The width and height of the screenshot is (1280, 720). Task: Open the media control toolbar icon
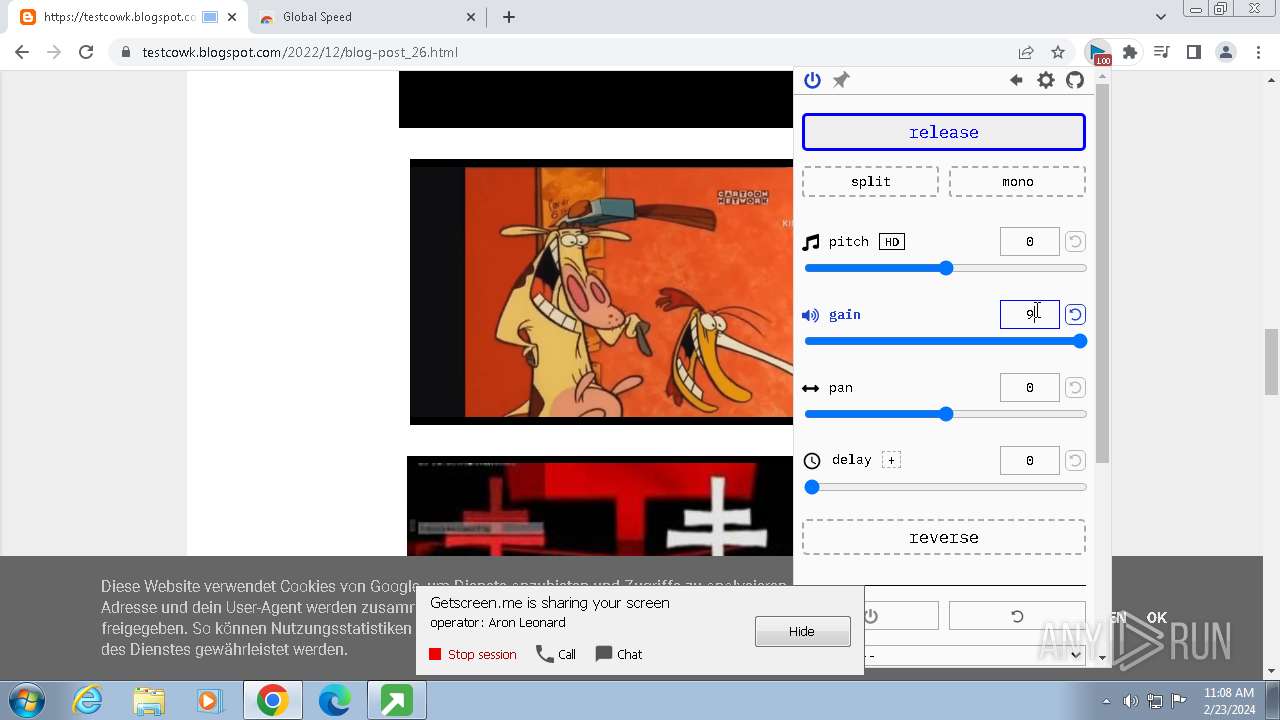tap(1161, 52)
